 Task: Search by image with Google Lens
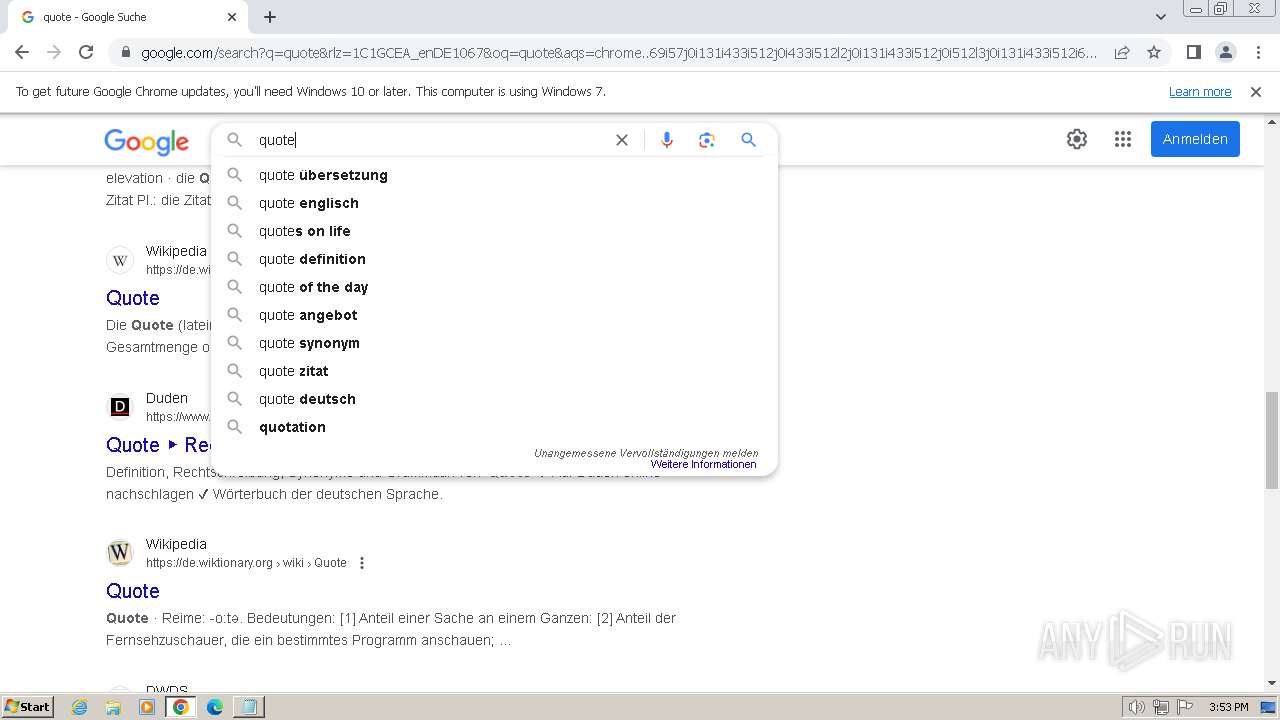click(x=707, y=140)
